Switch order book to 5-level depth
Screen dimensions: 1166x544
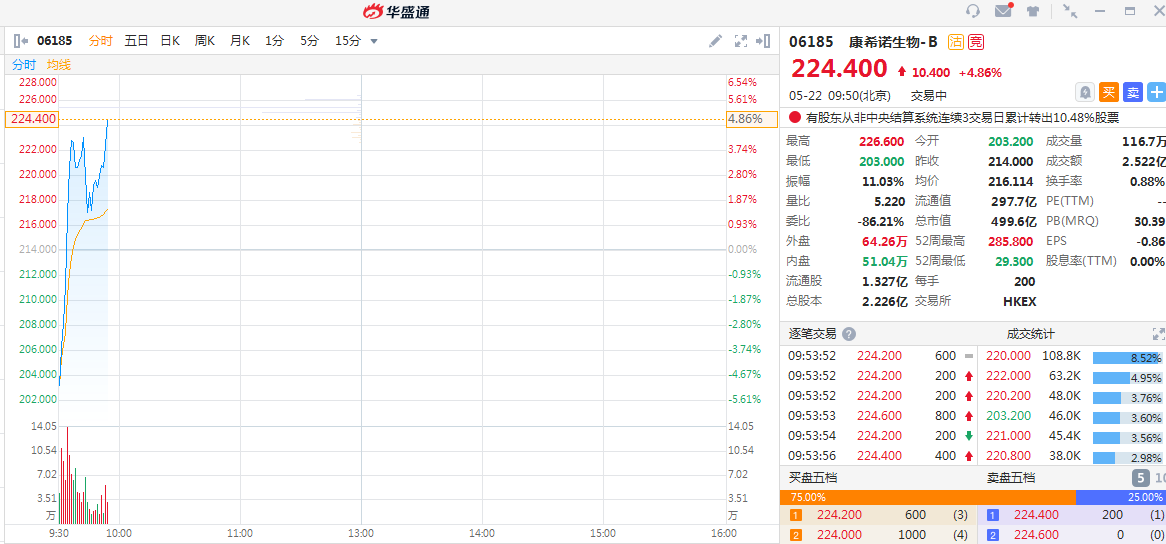1140,478
